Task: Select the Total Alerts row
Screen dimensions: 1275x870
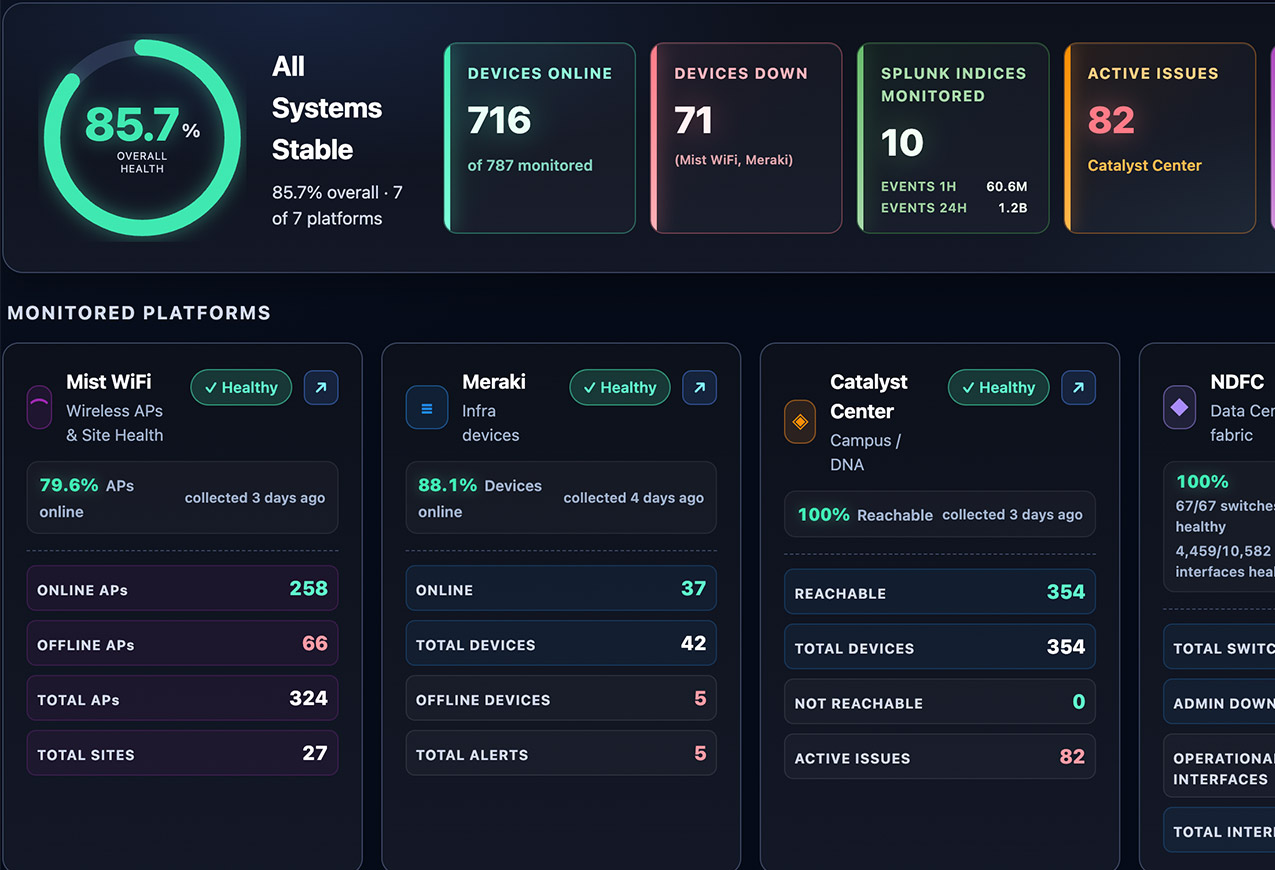Action: 561,754
